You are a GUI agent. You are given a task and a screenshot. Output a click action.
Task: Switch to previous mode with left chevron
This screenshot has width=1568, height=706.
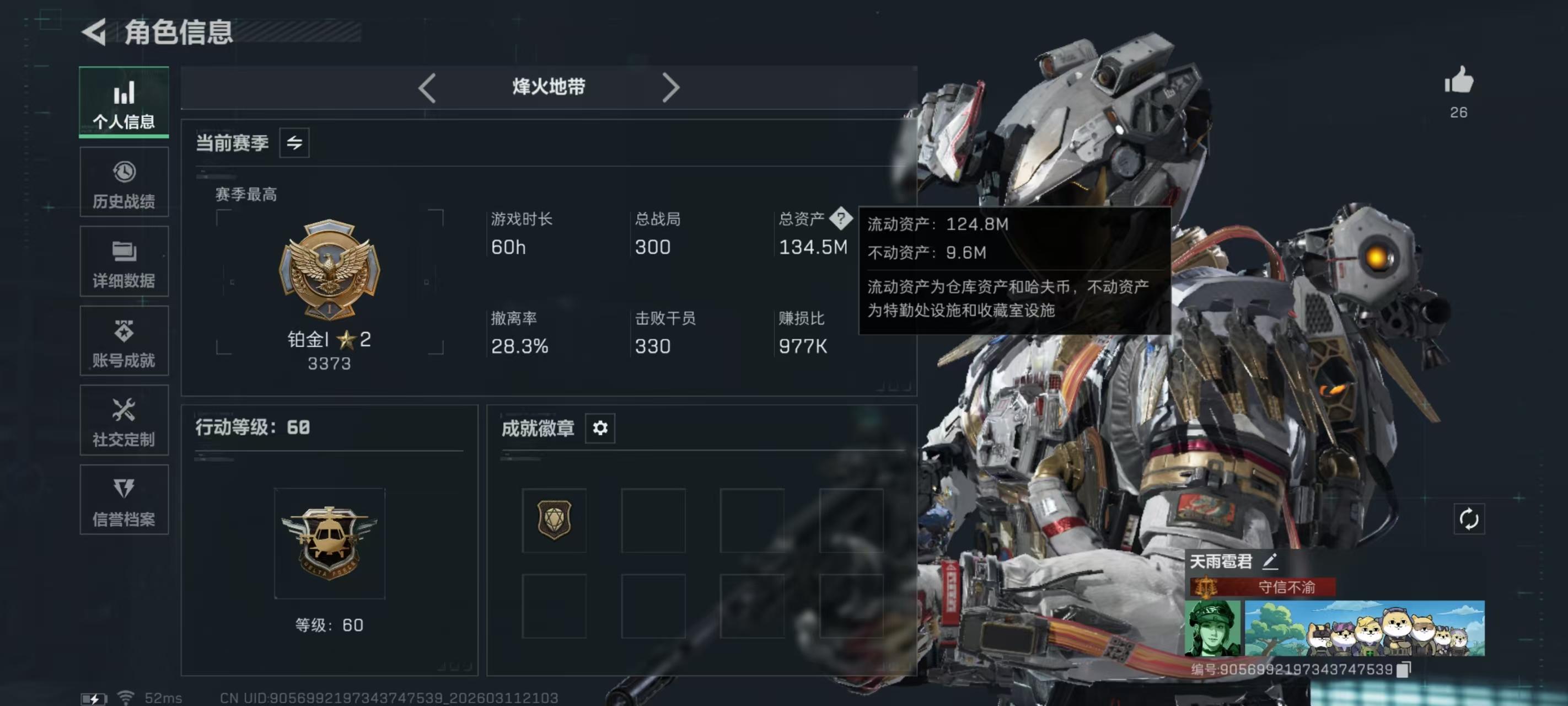tap(427, 88)
